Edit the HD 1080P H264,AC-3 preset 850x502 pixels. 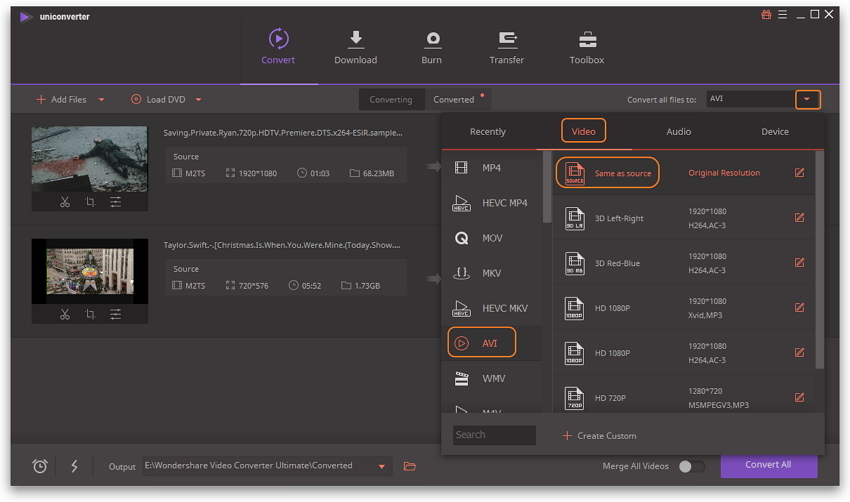[799, 353]
